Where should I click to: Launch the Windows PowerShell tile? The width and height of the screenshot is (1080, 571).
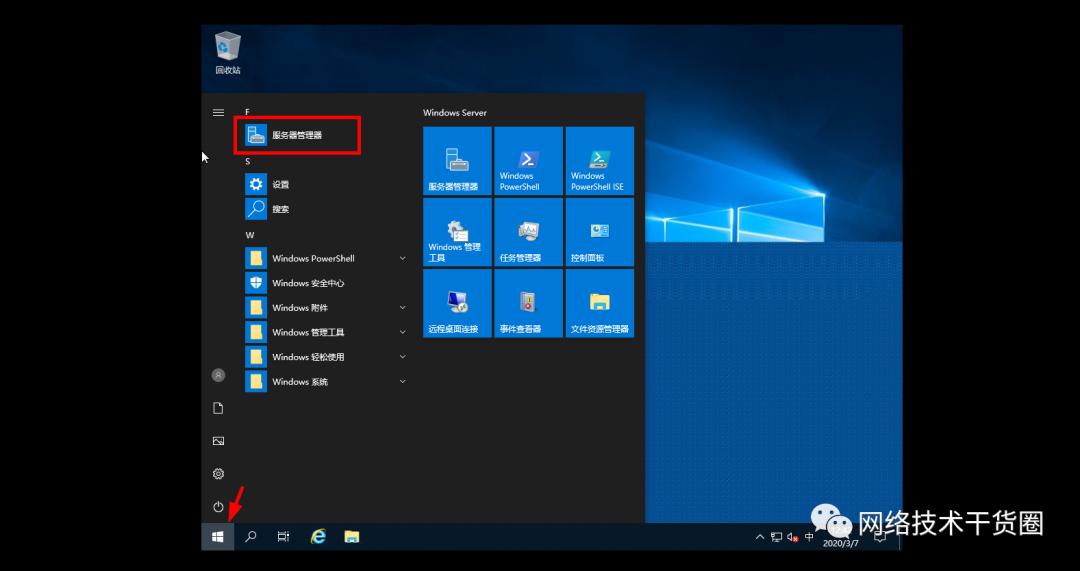pos(528,160)
